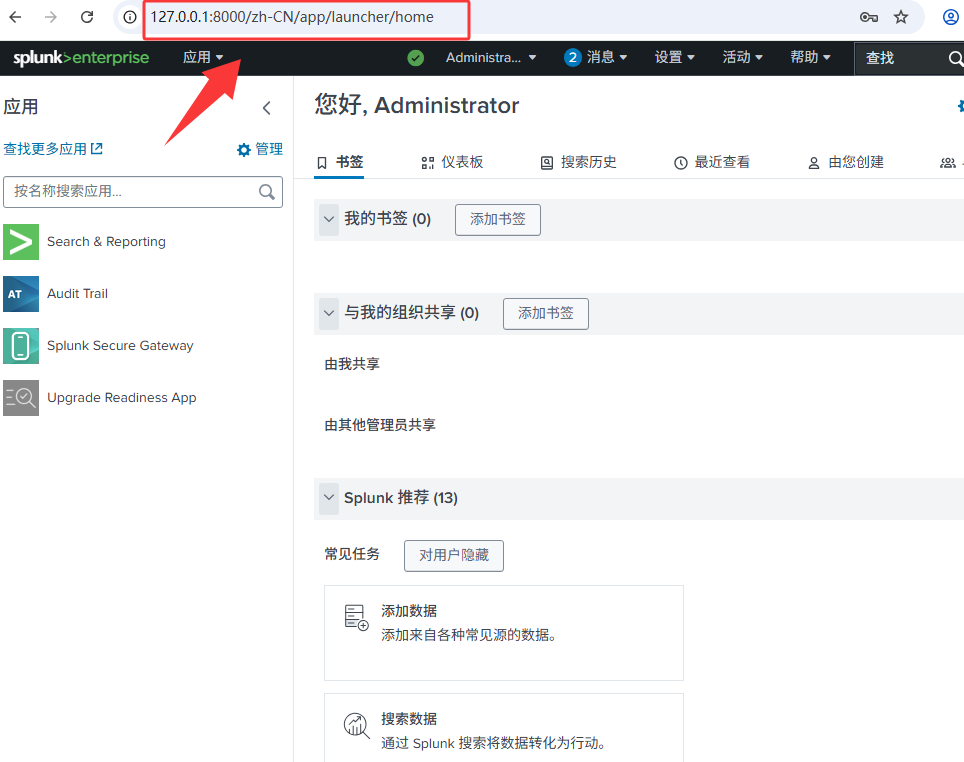Switch to the 书签 tab
This screenshot has height=762, width=964.
339,162
